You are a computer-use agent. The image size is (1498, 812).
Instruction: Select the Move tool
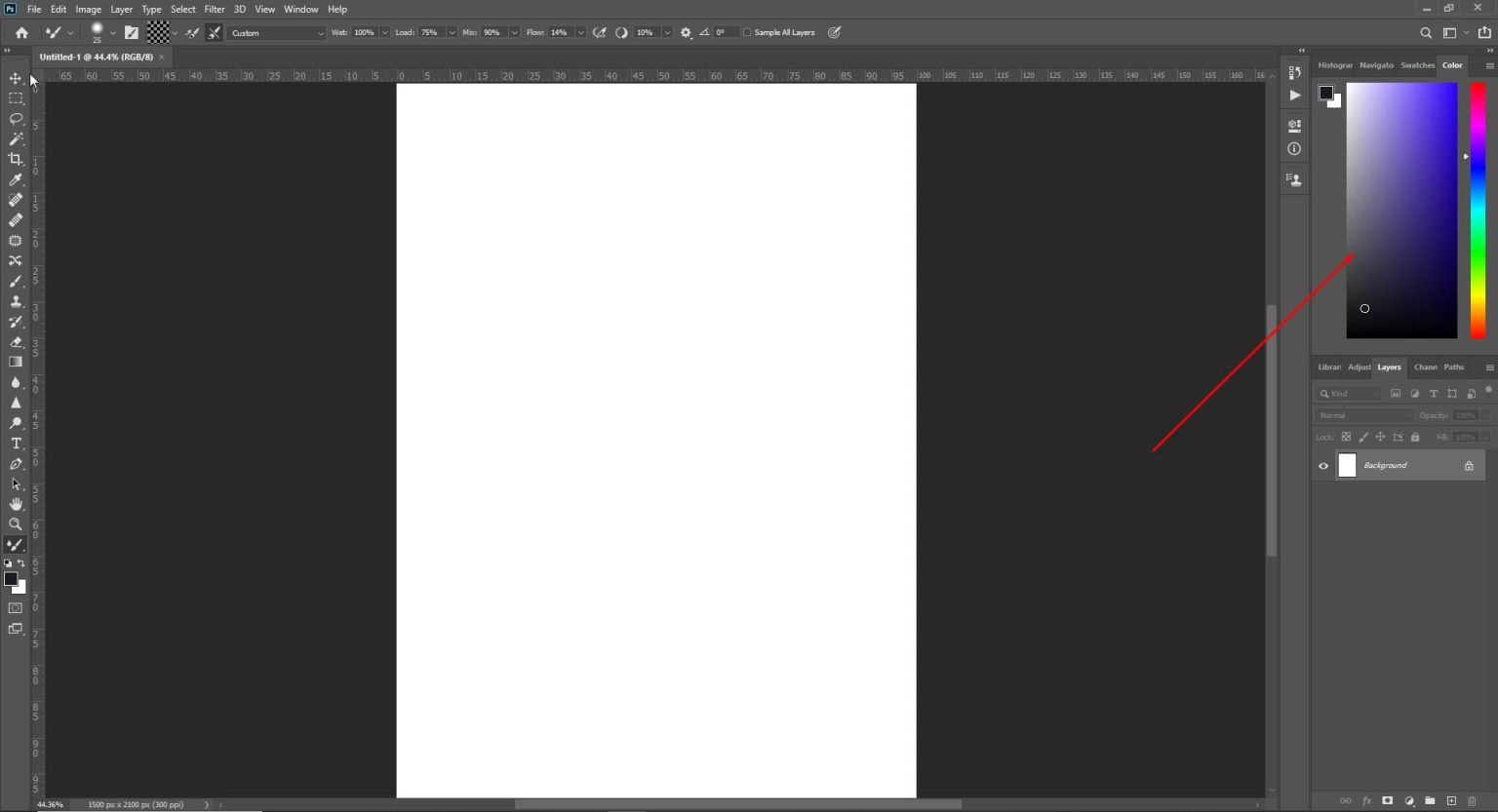pos(15,78)
